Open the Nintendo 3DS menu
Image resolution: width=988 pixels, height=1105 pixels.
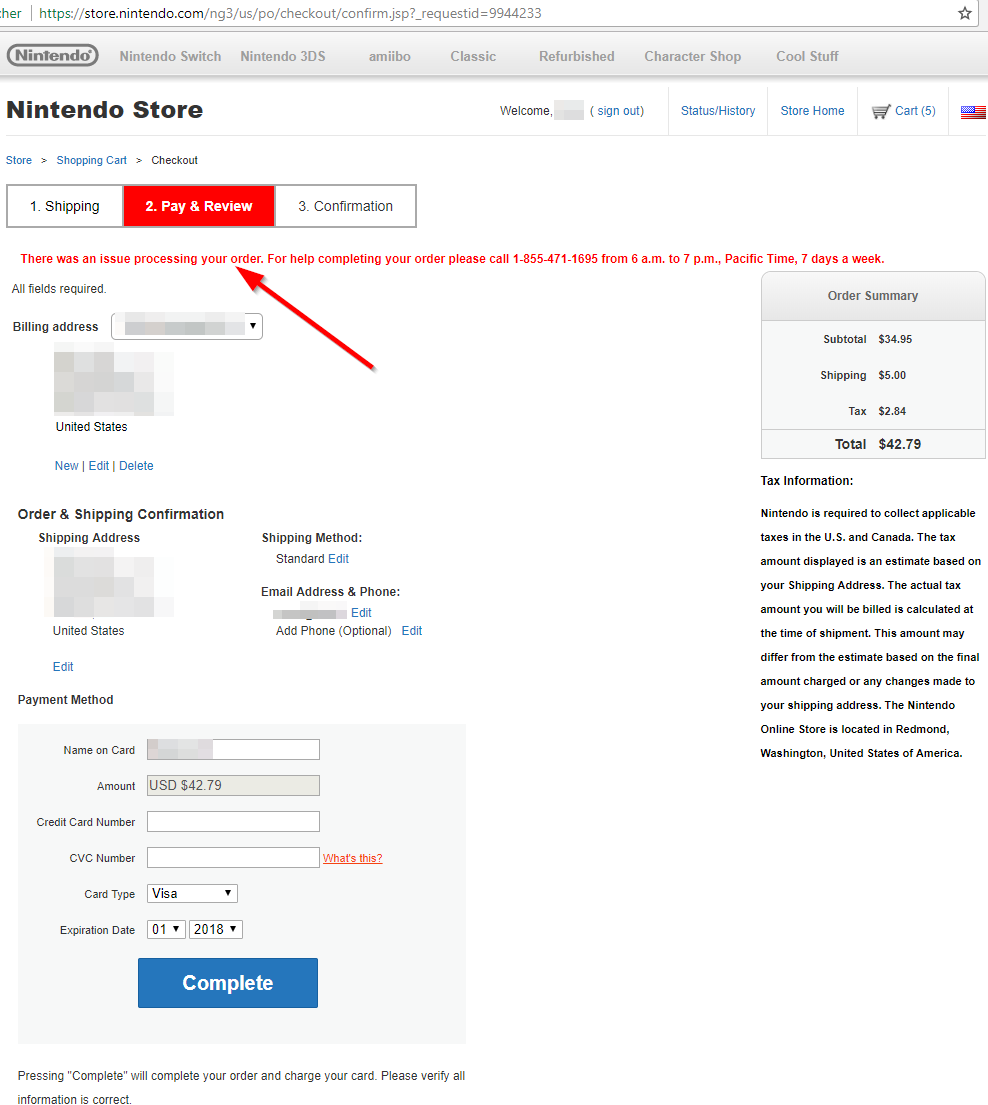click(x=283, y=56)
